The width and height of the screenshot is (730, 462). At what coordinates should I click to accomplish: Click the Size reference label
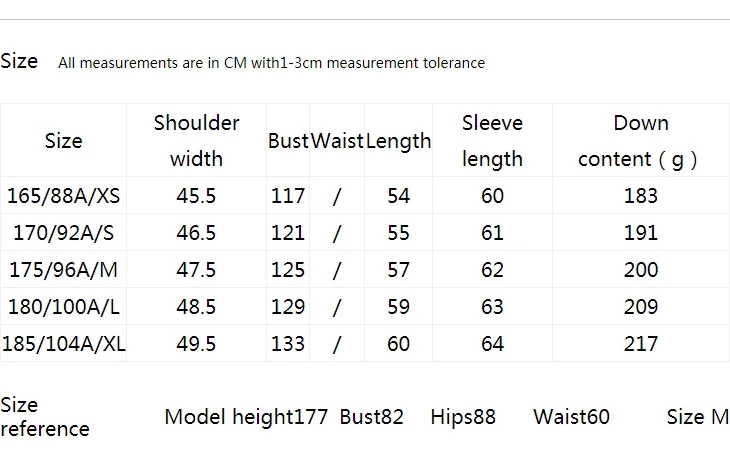pyautogui.click(x=45, y=417)
